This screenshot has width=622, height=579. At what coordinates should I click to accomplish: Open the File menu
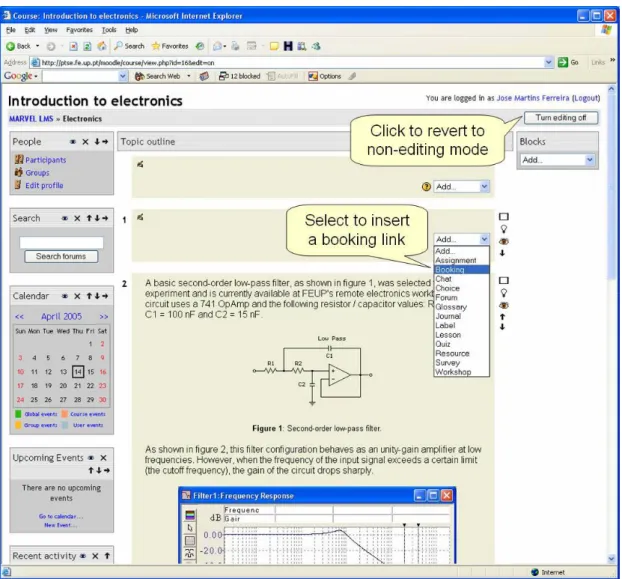point(11,30)
